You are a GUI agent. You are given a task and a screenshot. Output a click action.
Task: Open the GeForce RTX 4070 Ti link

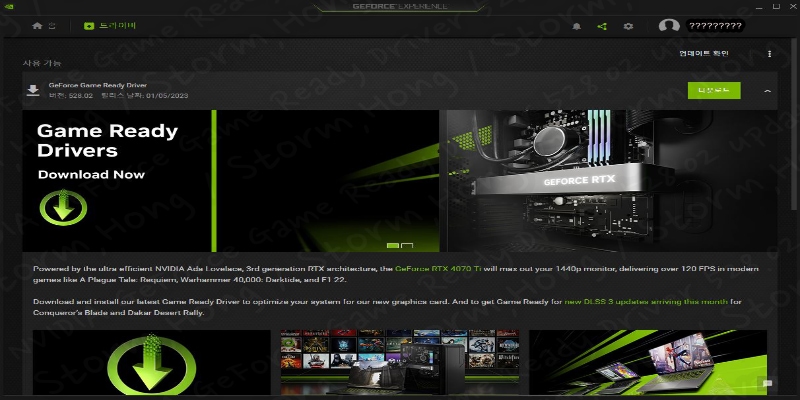click(438, 268)
